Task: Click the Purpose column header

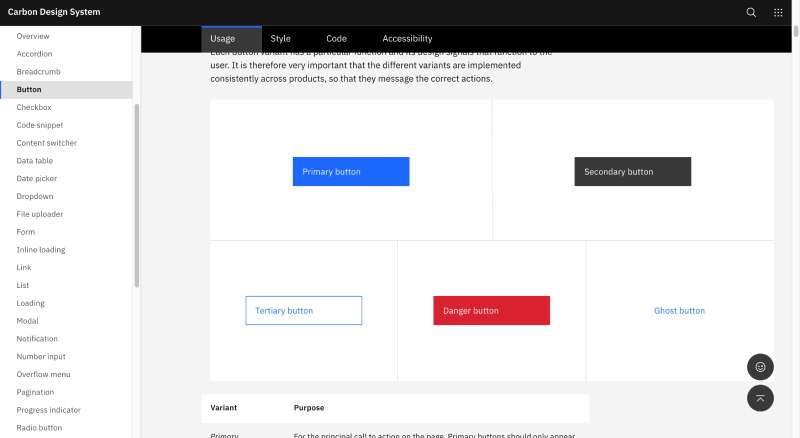Action: 309,408
